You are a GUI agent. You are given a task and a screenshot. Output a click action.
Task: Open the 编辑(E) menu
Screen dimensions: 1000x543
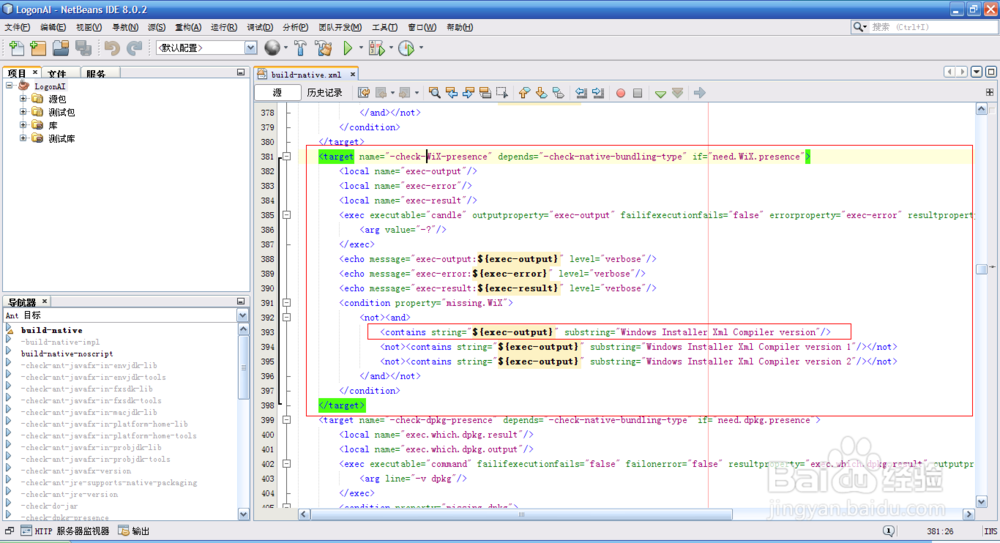click(53, 27)
